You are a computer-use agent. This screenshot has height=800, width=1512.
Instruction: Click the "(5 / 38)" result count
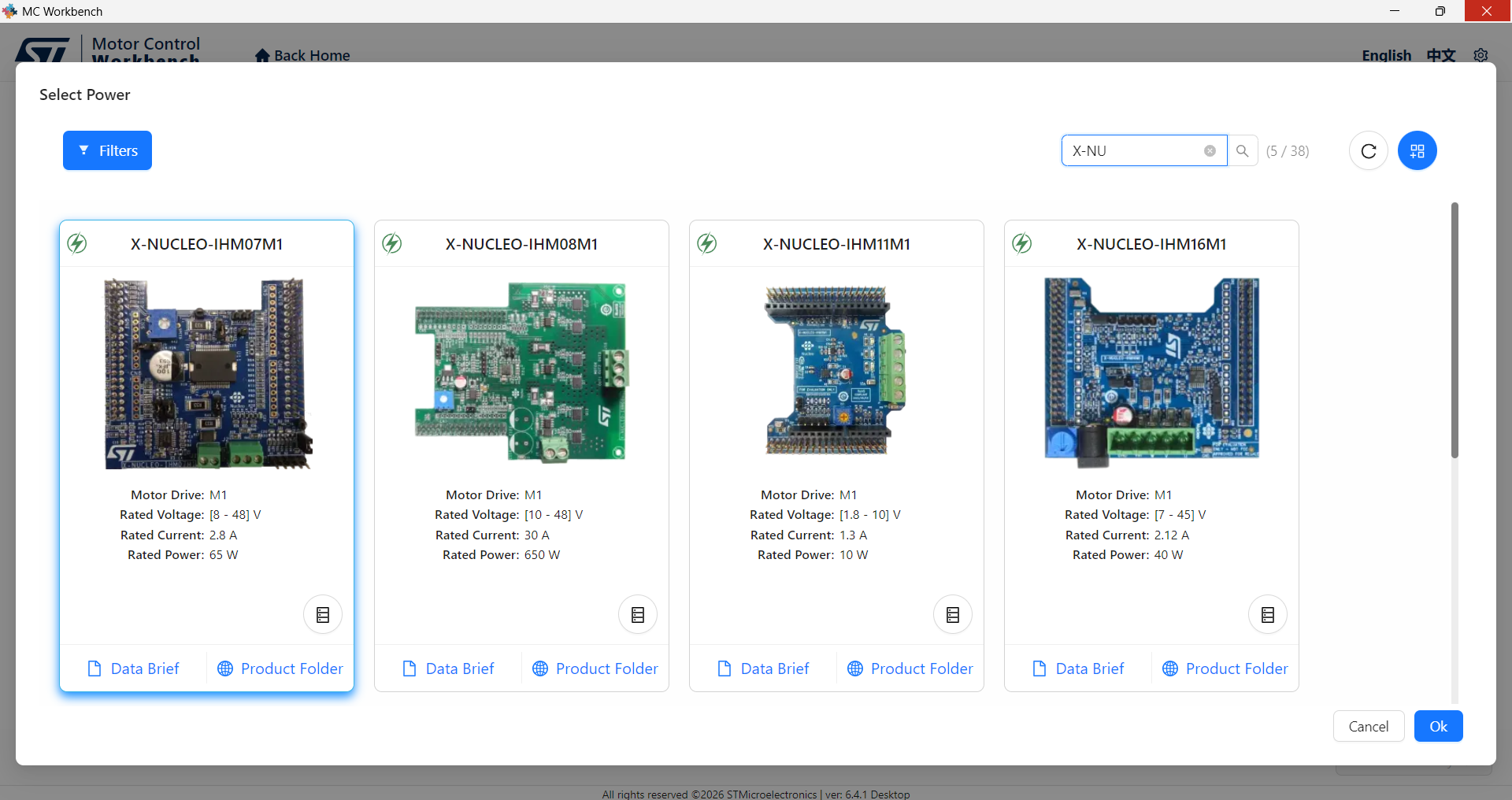[x=1288, y=151]
